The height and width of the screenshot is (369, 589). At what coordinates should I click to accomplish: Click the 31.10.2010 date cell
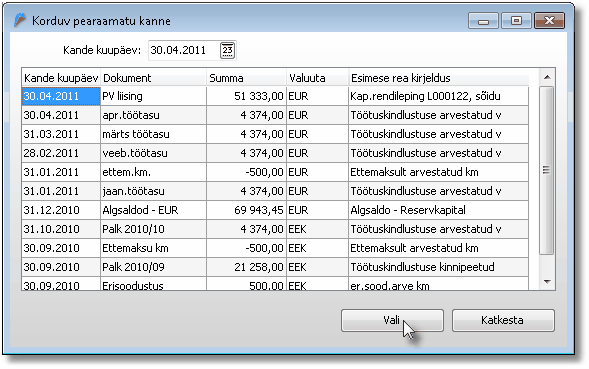coord(61,229)
